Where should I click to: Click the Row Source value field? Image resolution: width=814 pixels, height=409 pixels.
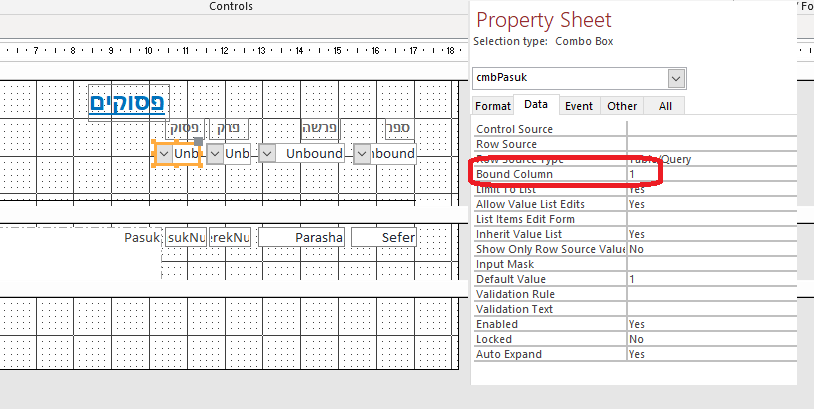pyautogui.click(x=712, y=144)
